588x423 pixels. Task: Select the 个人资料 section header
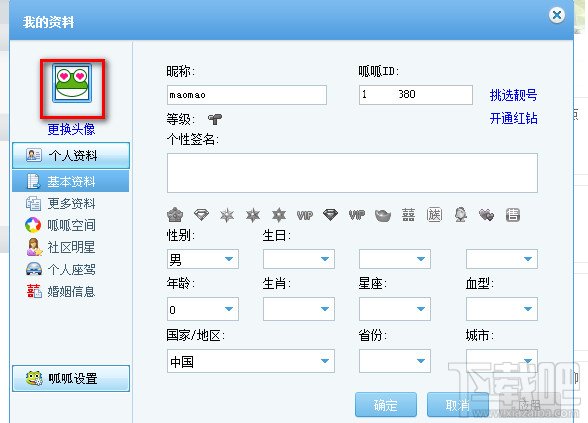(71, 155)
